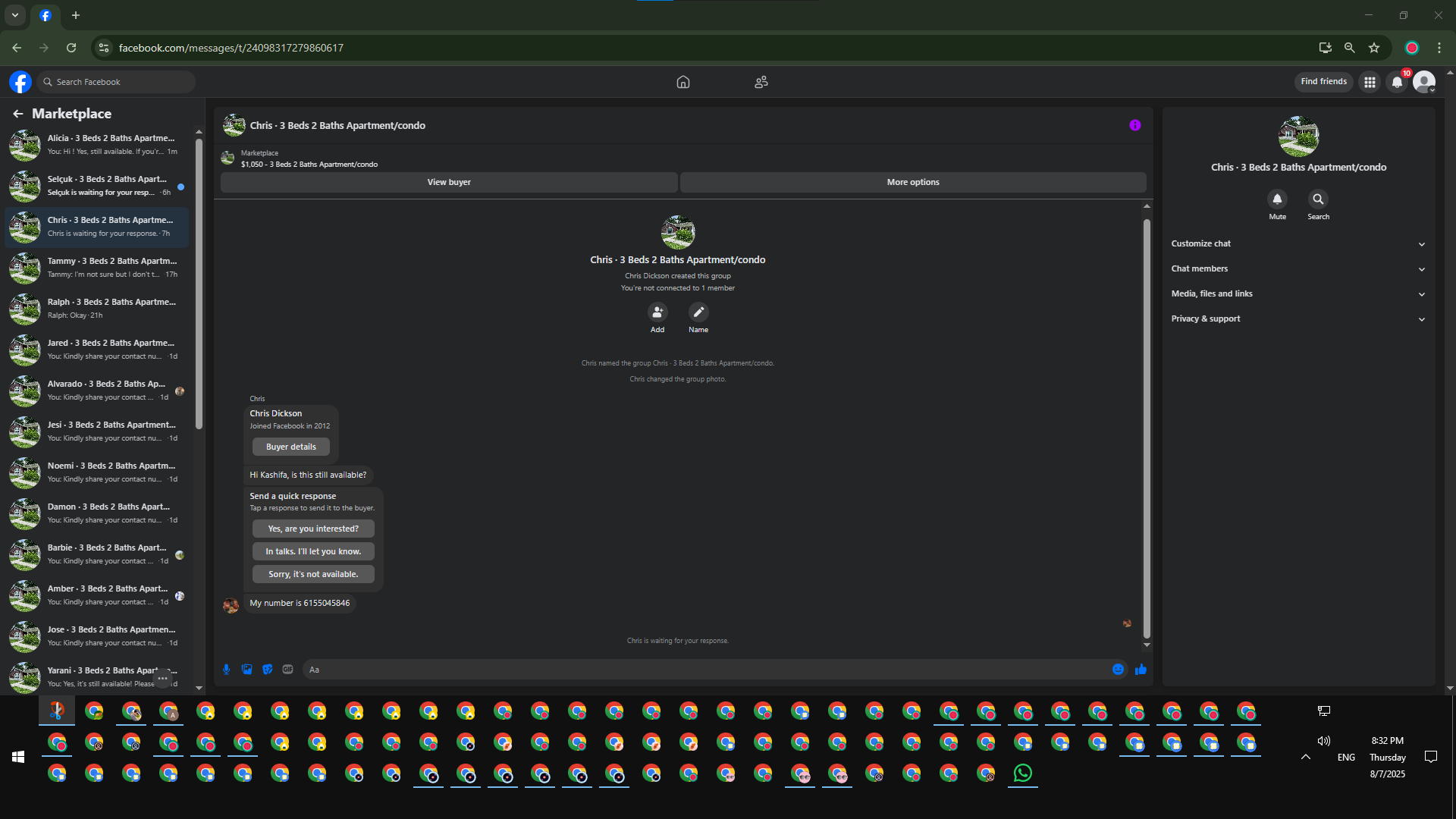Open the Ralph conversation
The image size is (1456, 819).
coord(97,309)
